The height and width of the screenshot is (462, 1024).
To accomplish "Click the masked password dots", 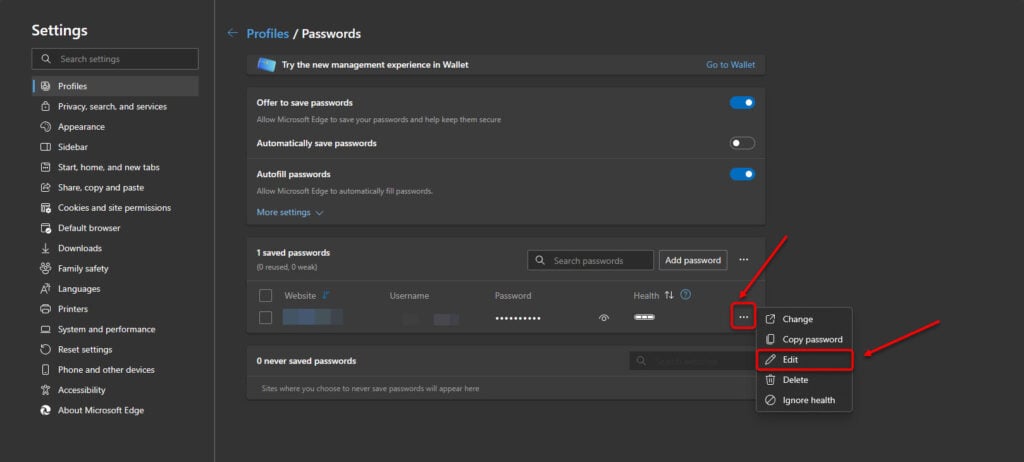I will coord(518,318).
